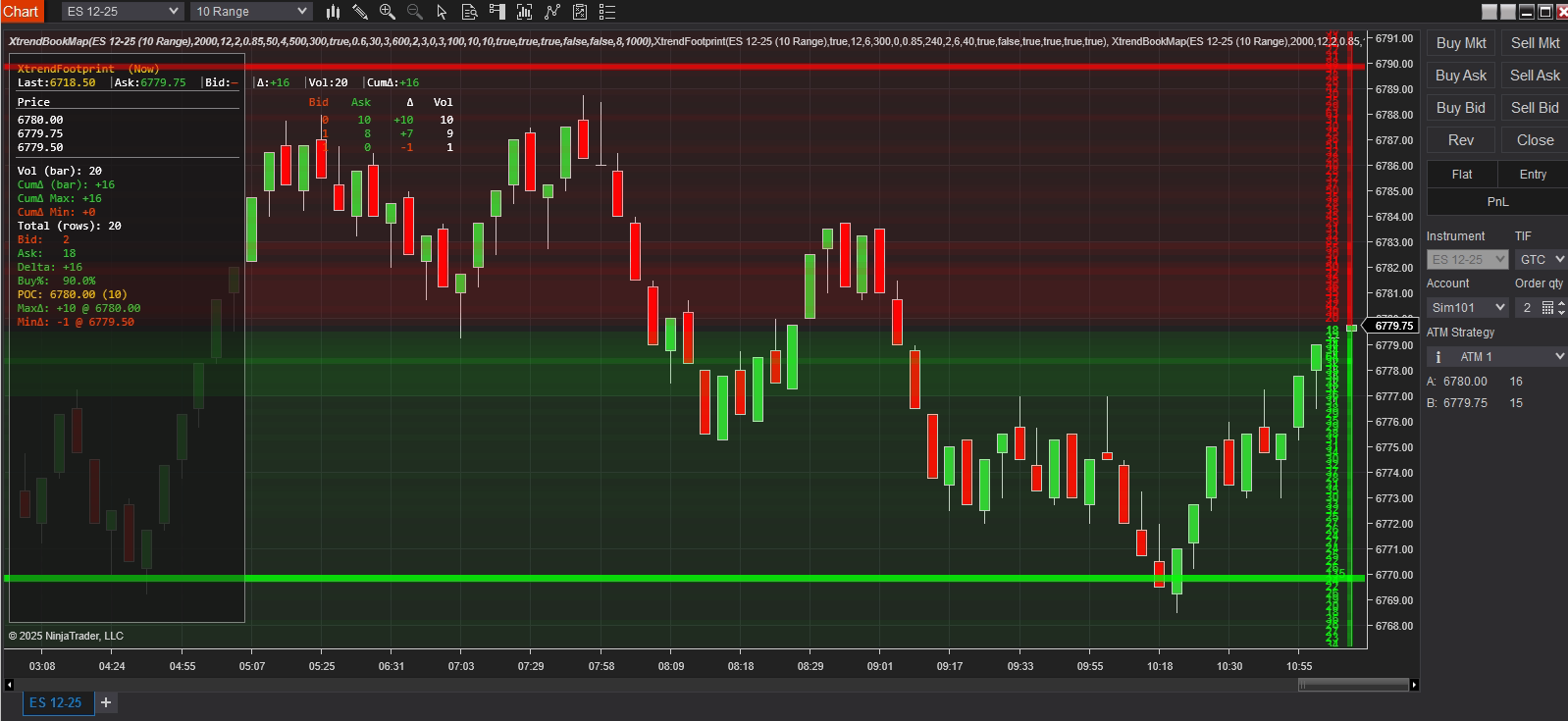Open the chart properties list icon
Viewport: 1568px width, 721px height.
(607, 12)
